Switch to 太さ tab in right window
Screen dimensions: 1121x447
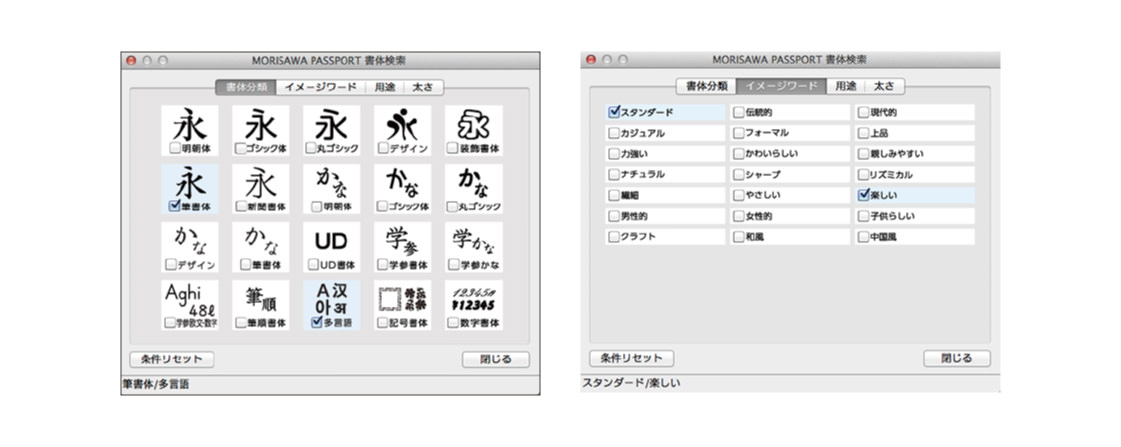click(884, 86)
